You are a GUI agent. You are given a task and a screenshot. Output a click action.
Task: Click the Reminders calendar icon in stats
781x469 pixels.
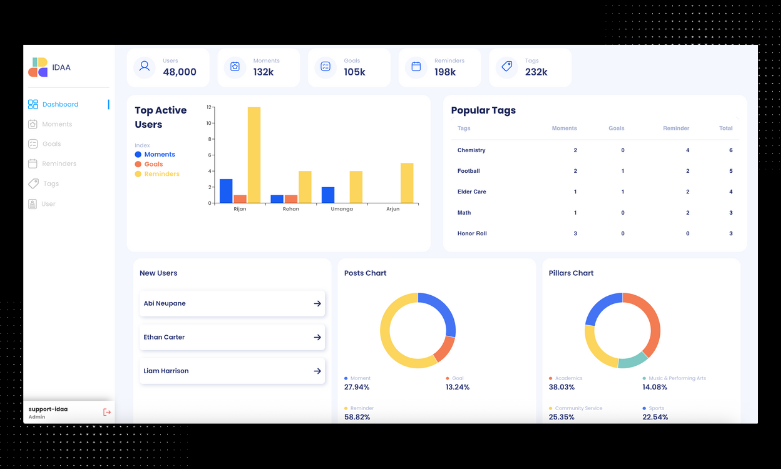click(x=416, y=67)
